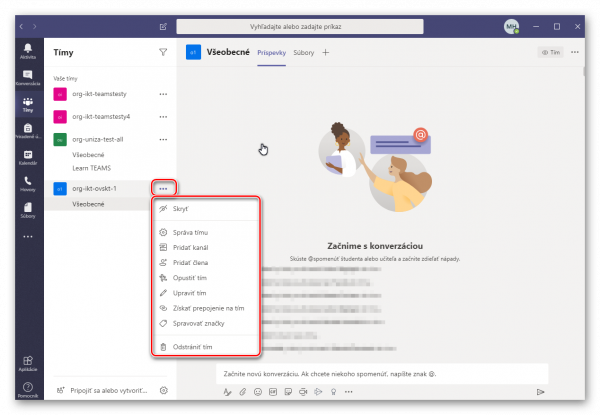This screenshot has width=600, height=415.
Task: Click the new conversation message box
Action: [382, 374]
